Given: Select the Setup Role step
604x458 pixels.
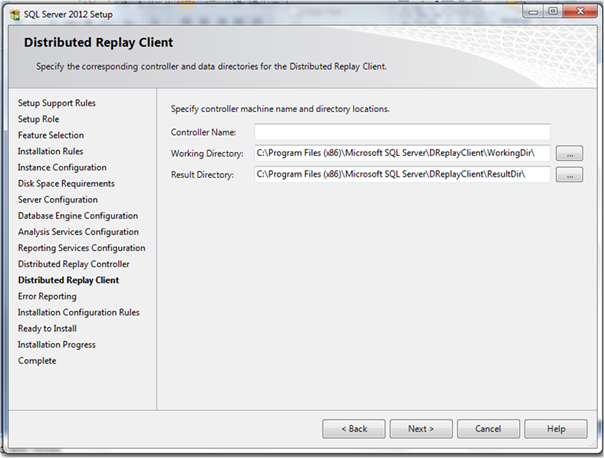Looking at the screenshot, I should coord(39,119).
